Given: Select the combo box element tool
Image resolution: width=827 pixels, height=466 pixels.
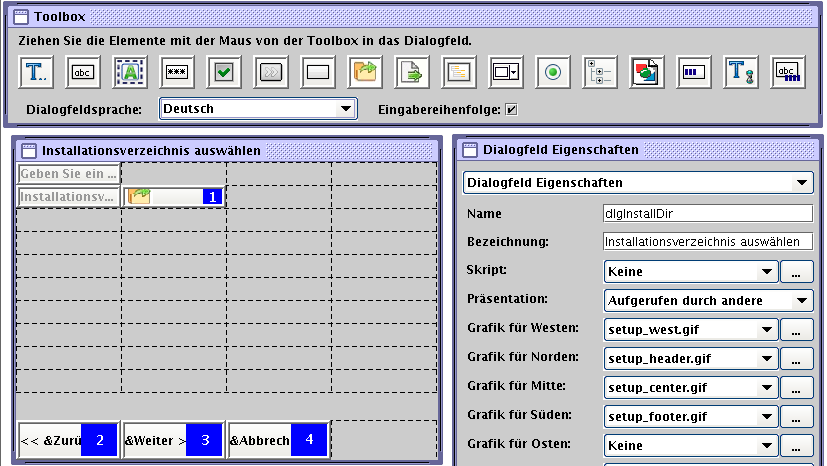Looking at the screenshot, I should click(x=505, y=72).
